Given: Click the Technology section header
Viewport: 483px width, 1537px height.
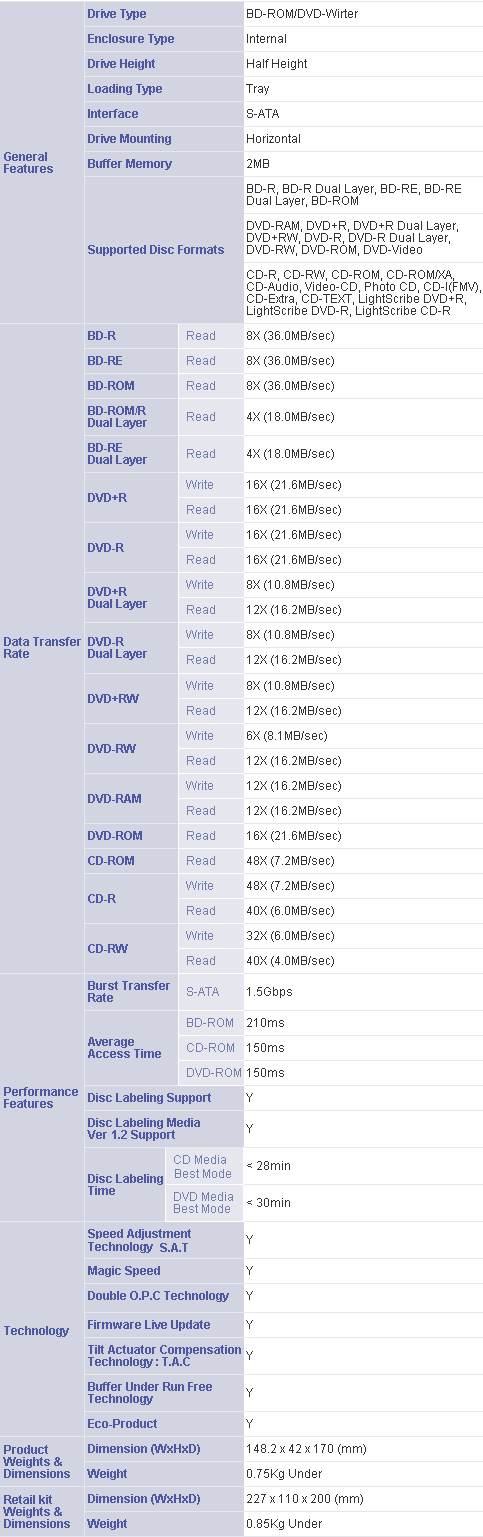Looking at the screenshot, I should click(36, 1330).
